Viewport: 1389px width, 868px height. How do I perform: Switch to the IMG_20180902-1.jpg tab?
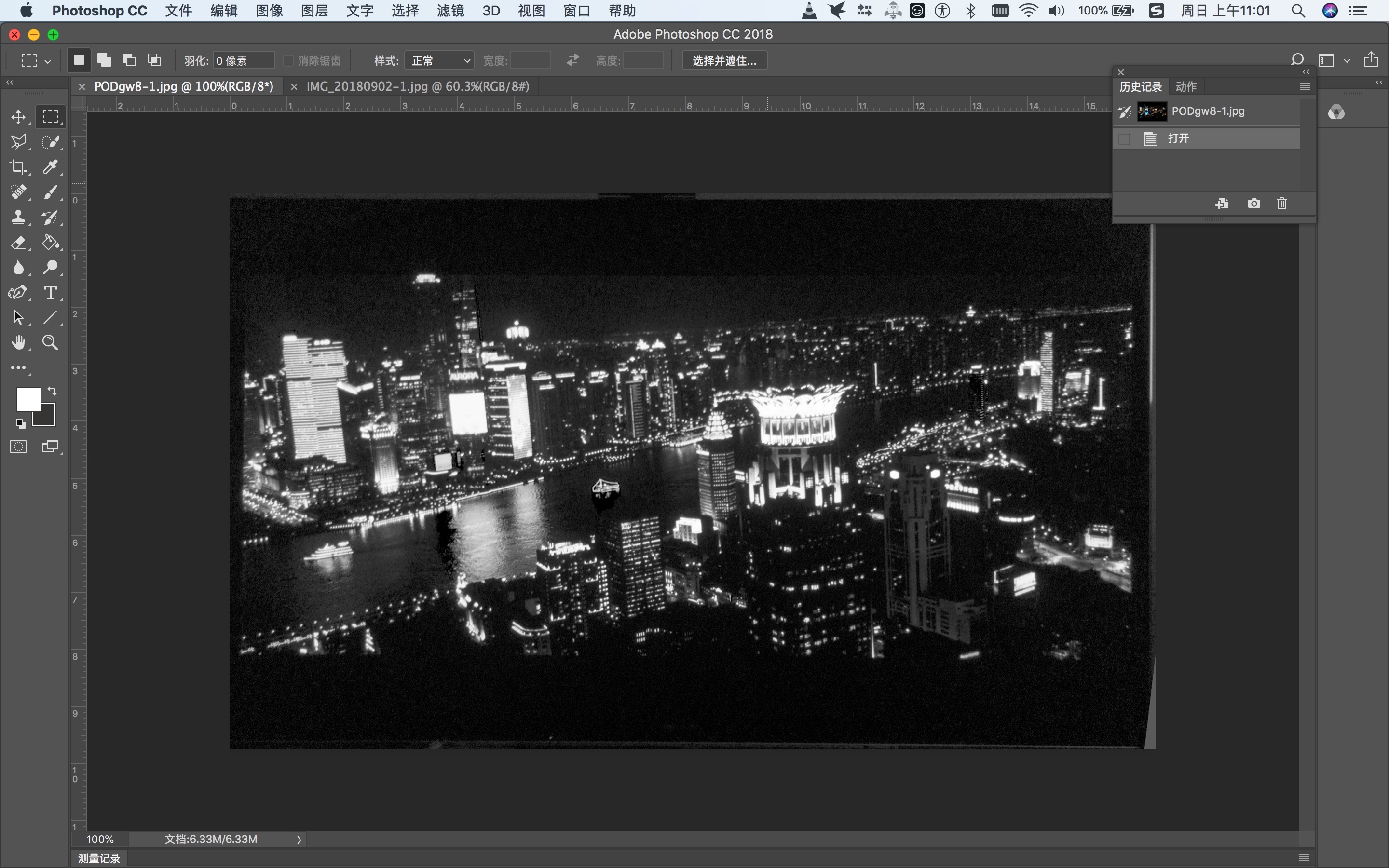point(417,87)
